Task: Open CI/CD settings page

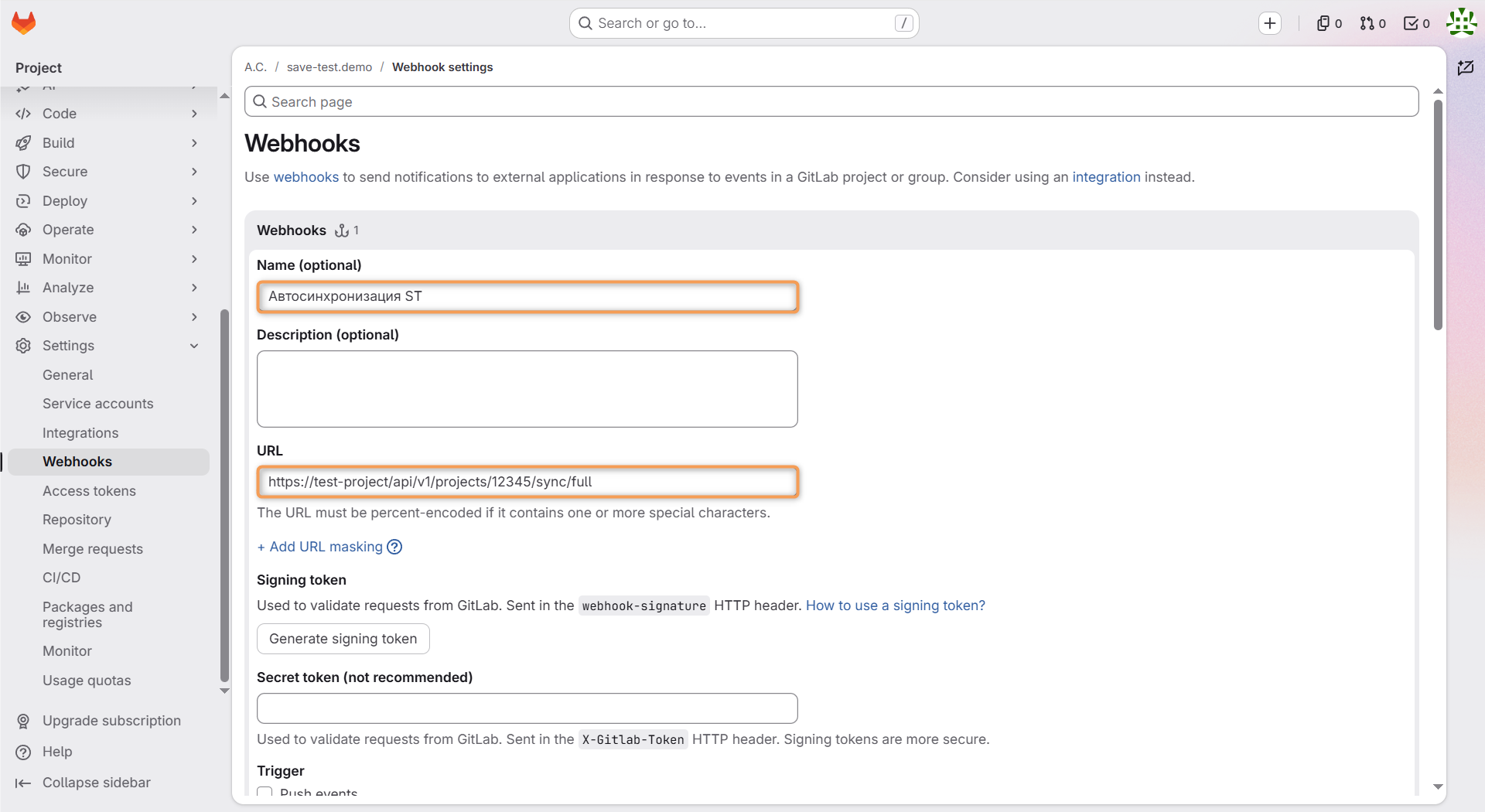Action: [61, 578]
